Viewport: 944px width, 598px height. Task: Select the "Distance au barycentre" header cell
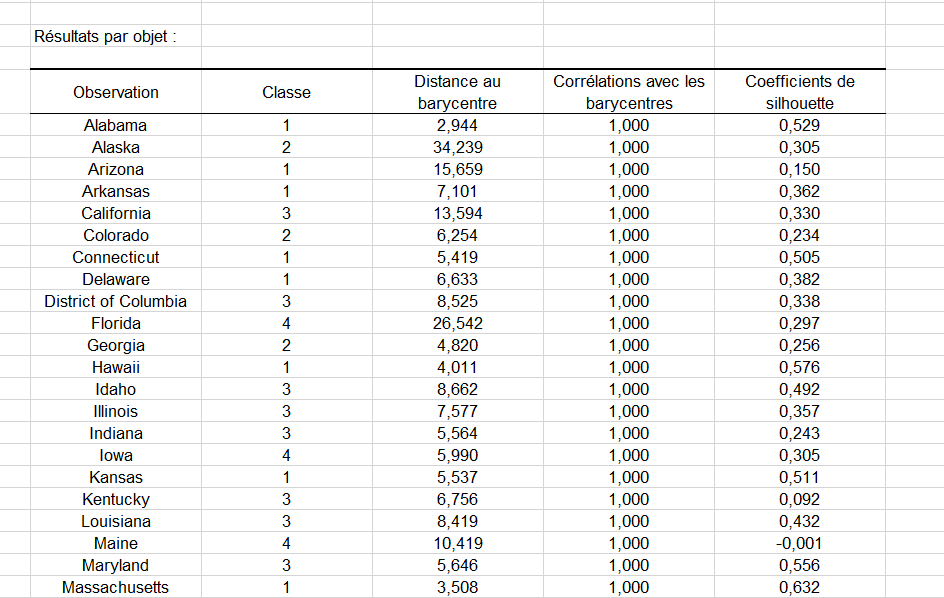[458, 91]
